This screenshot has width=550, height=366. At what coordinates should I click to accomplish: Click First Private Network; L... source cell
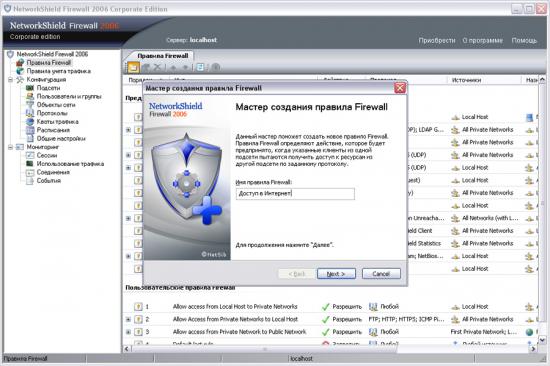(483, 332)
